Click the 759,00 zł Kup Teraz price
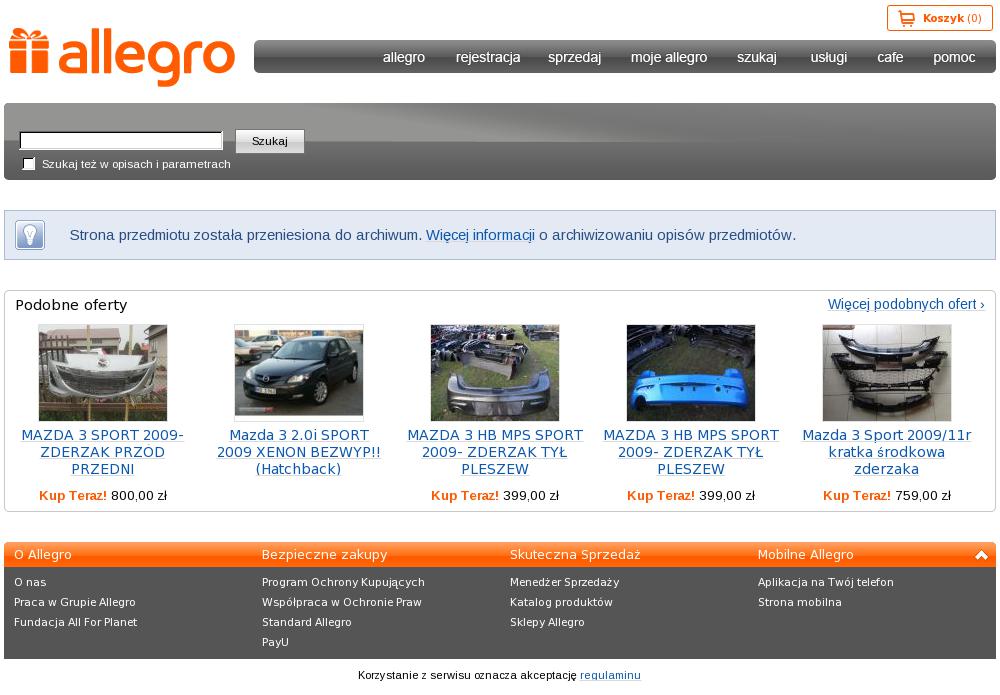1000x695 pixels. tap(886, 495)
